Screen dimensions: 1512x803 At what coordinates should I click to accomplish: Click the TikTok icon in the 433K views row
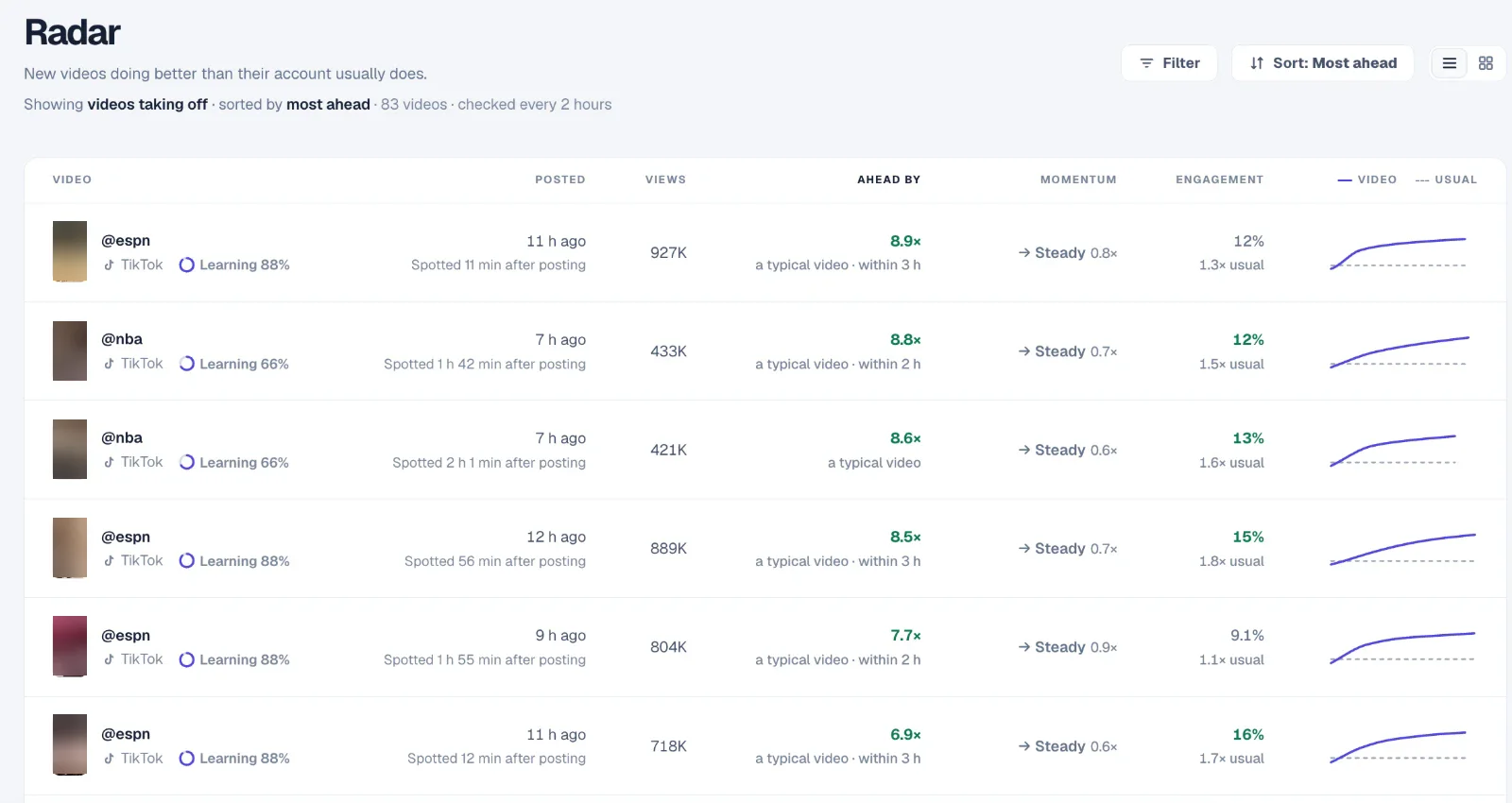pyautogui.click(x=110, y=364)
